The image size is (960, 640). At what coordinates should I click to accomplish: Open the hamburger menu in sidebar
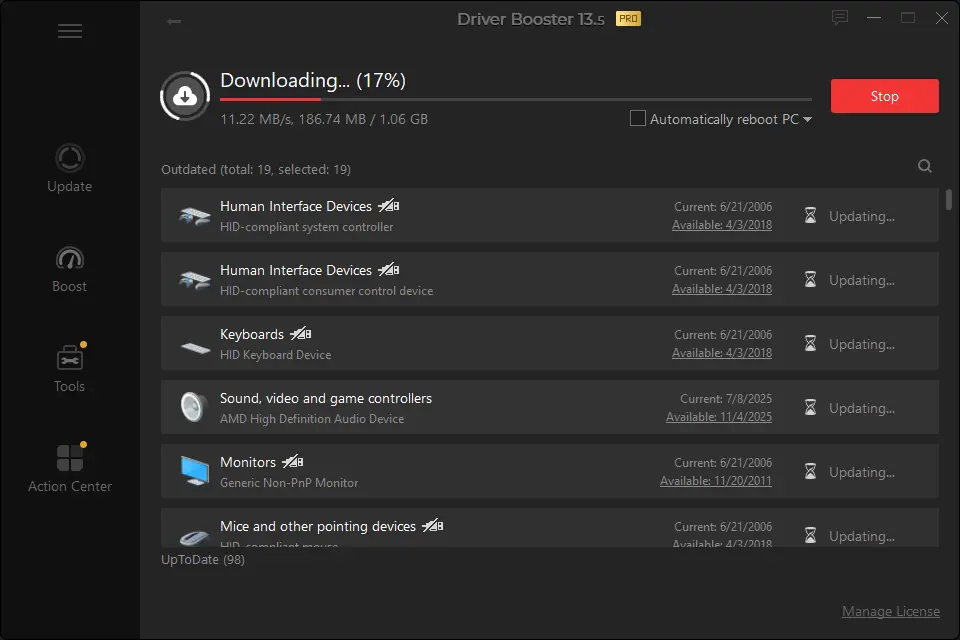70,31
